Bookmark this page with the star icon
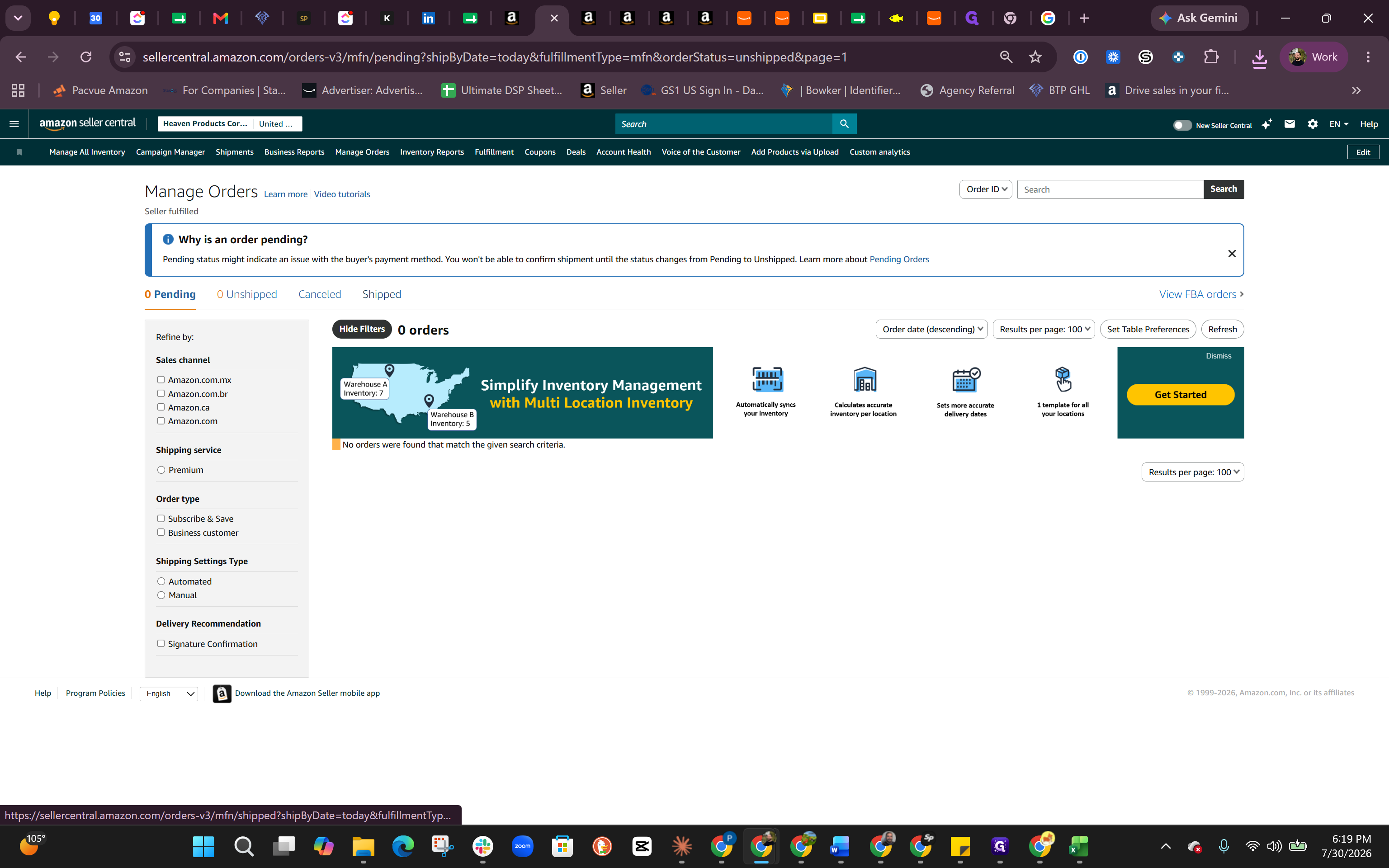Image resolution: width=1389 pixels, height=868 pixels. (x=1035, y=57)
